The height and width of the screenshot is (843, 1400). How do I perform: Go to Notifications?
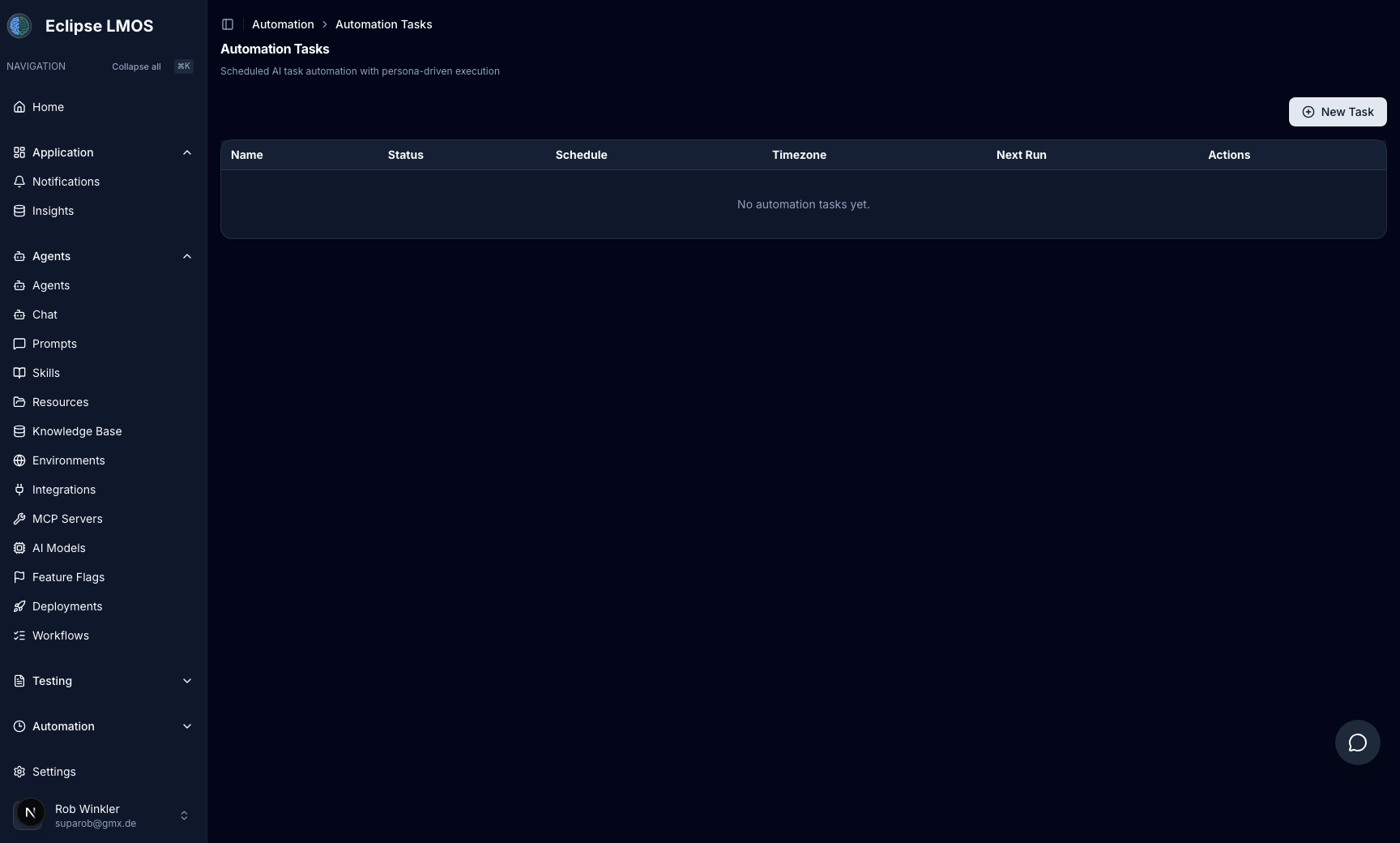point(103,182)
